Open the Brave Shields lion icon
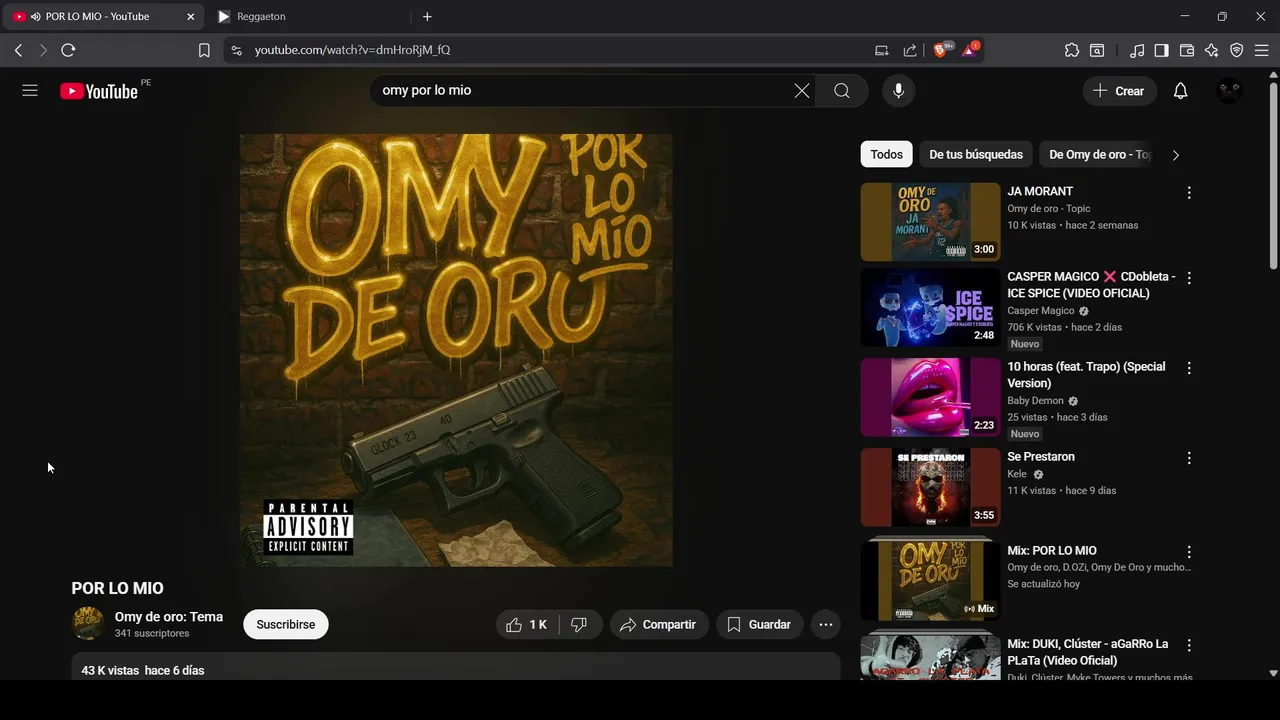This screenshot has height=720, width=1280. click(x=941, y=50)
